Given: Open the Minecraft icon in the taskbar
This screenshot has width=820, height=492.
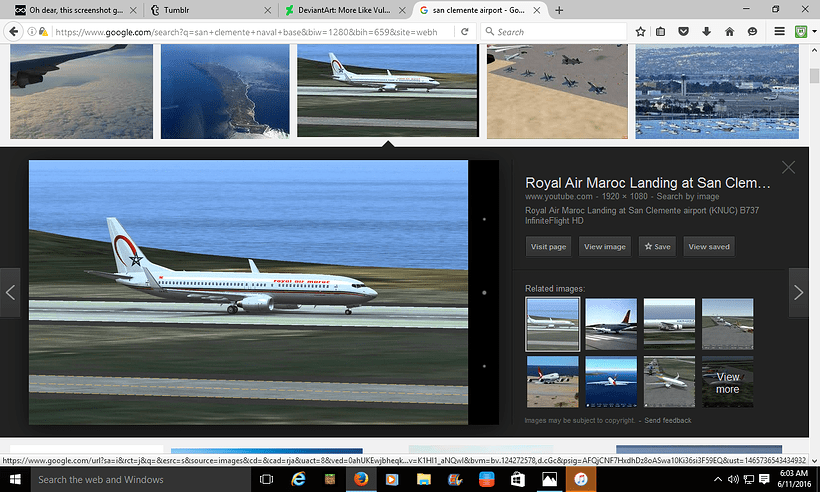Looking at the screenshot, I should 329,479.
